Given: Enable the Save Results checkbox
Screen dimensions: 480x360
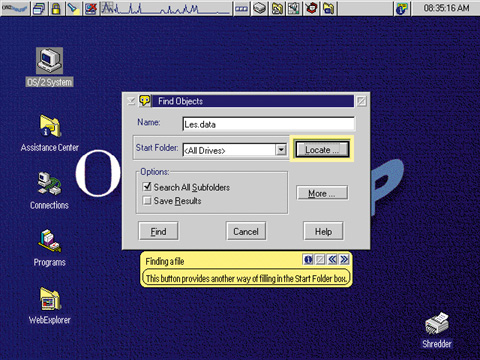Looking at the screenshot, I should pyautogui.click(x=147, y=201).
